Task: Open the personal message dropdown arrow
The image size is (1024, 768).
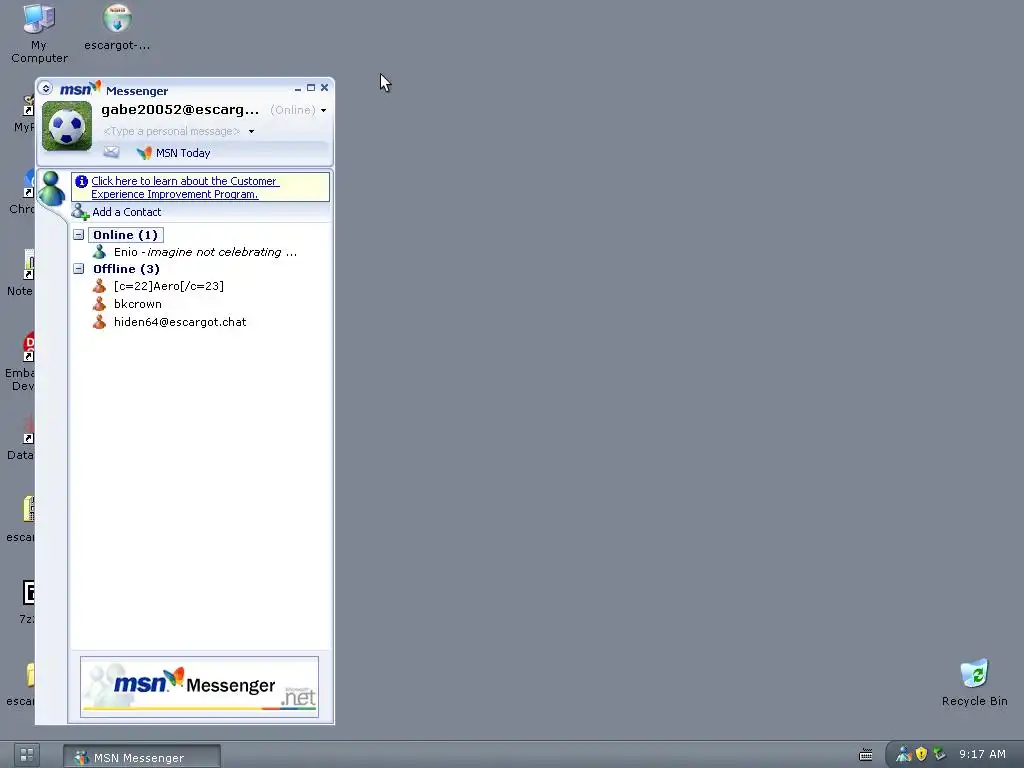Action: pos(251,131)
